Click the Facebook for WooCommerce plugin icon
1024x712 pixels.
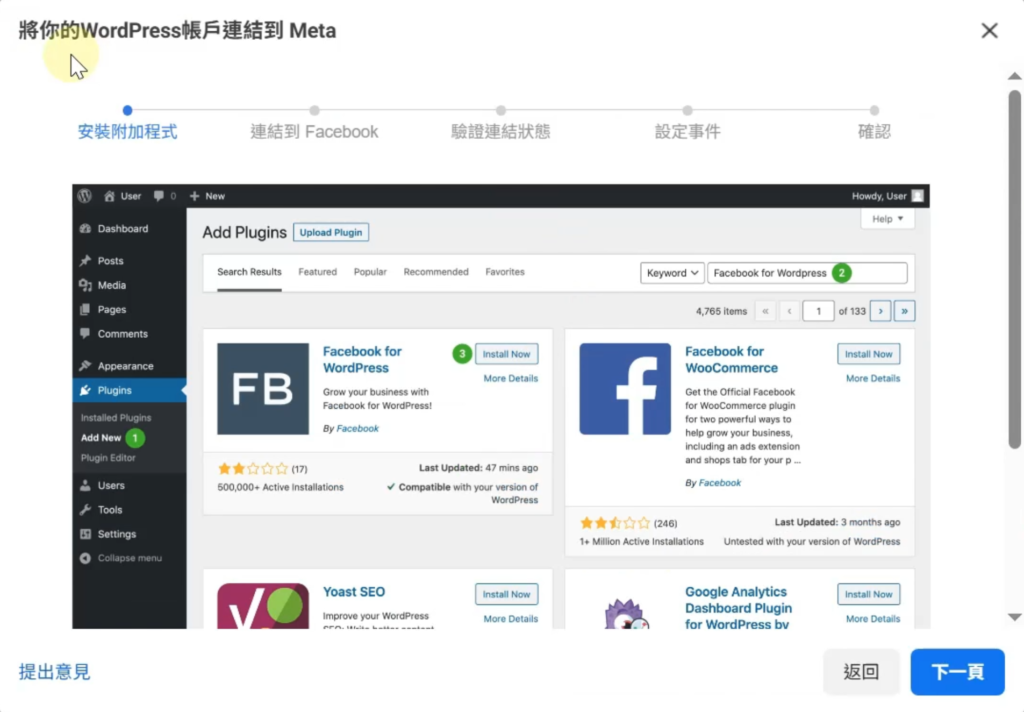point(625,389)
